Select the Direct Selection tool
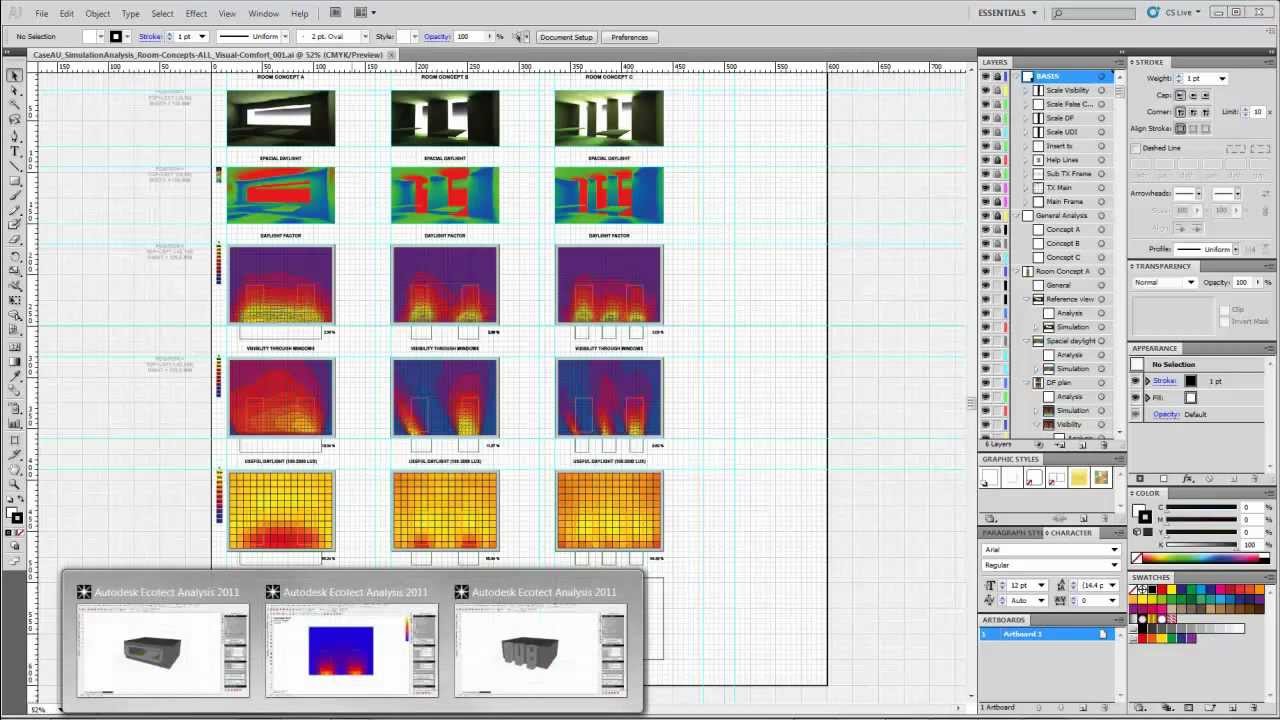The height and width of the screenshot is (720, 1280). tap(15, 91)
